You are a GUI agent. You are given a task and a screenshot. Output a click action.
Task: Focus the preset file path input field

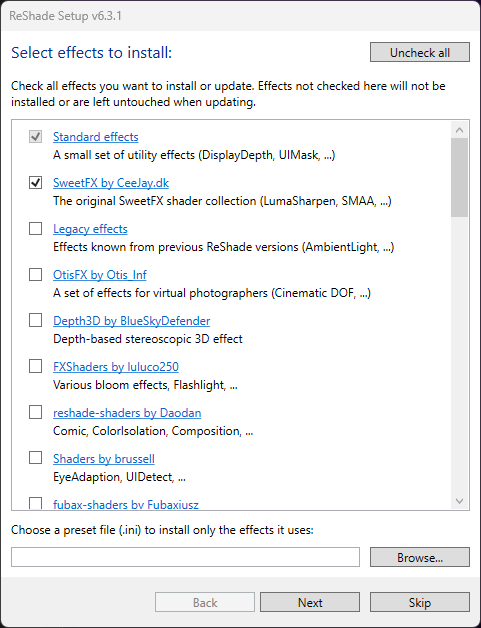coord(185,558)
